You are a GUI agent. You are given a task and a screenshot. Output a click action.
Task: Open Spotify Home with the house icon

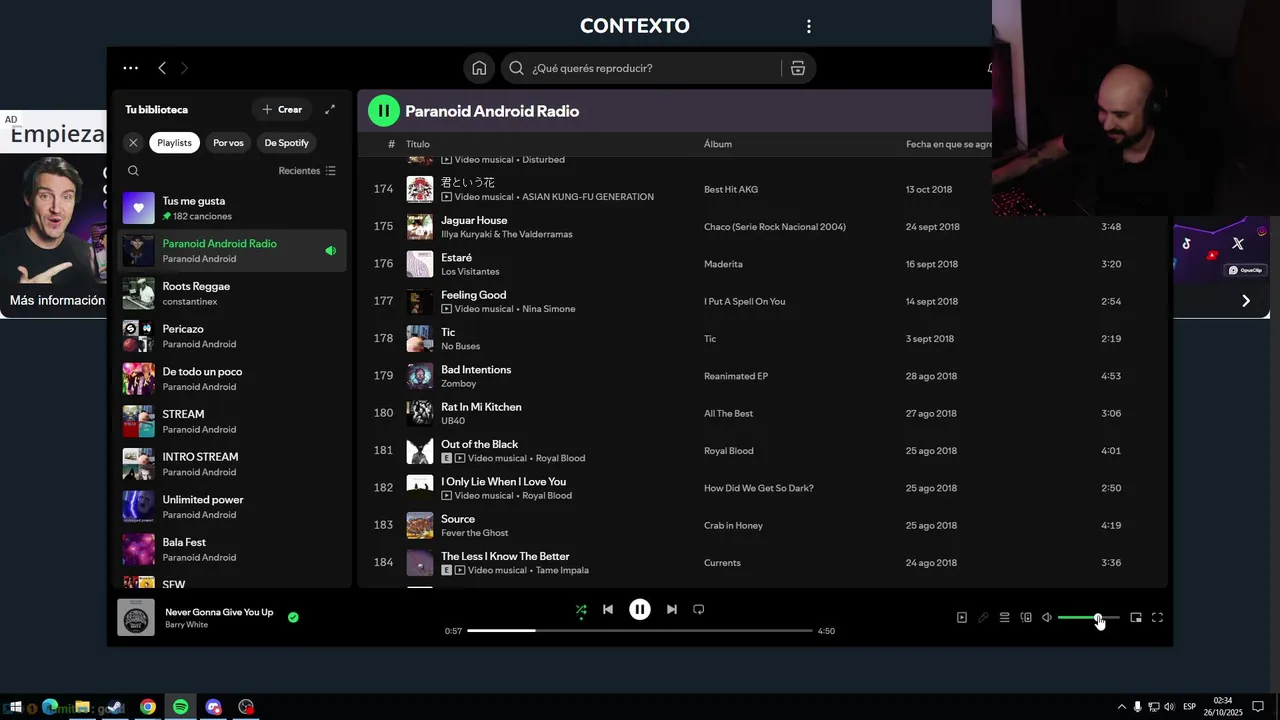tap(479, 68)
